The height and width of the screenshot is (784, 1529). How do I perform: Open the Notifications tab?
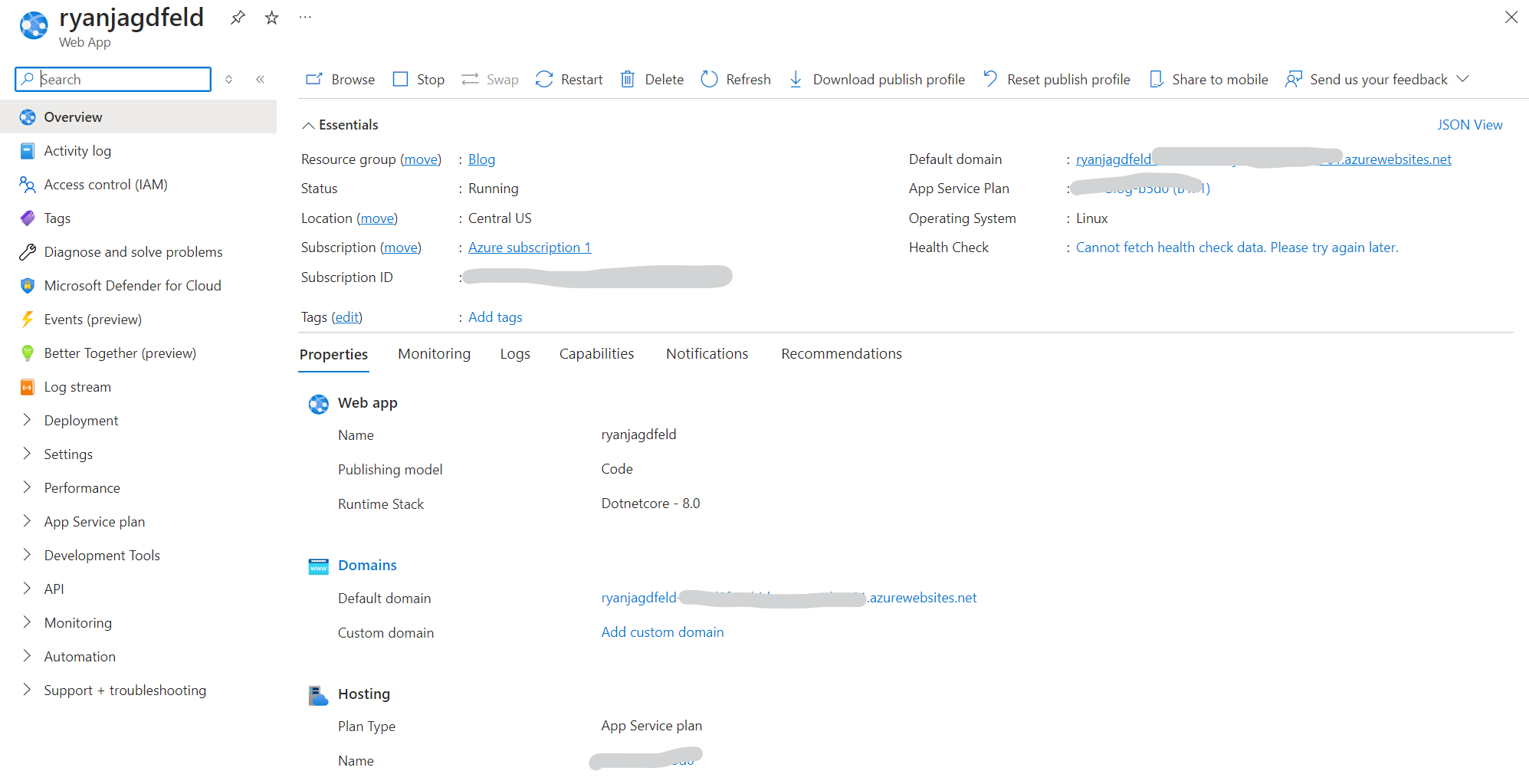pyautogui.click(x=707, y=353)
